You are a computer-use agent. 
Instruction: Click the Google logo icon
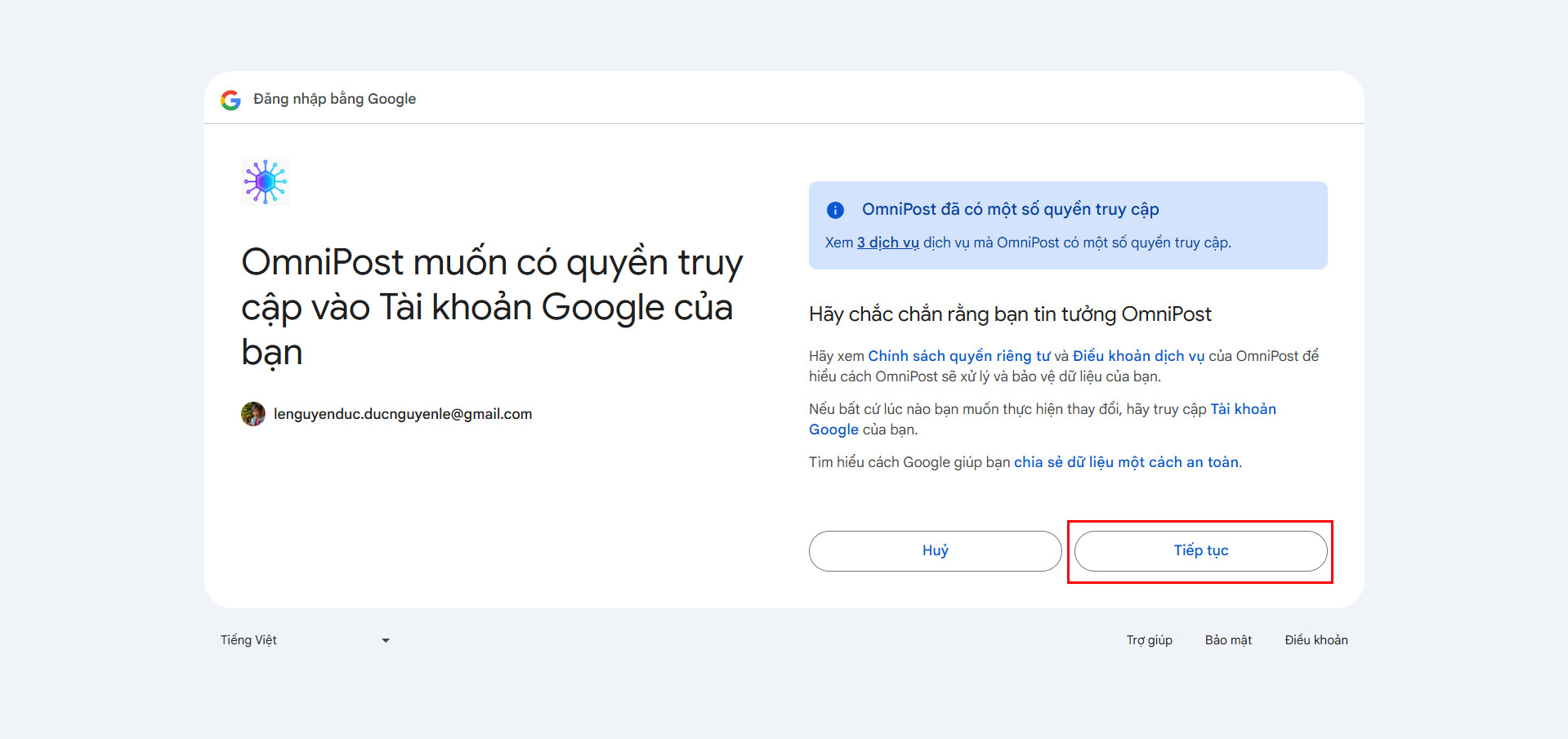[231, 100]
